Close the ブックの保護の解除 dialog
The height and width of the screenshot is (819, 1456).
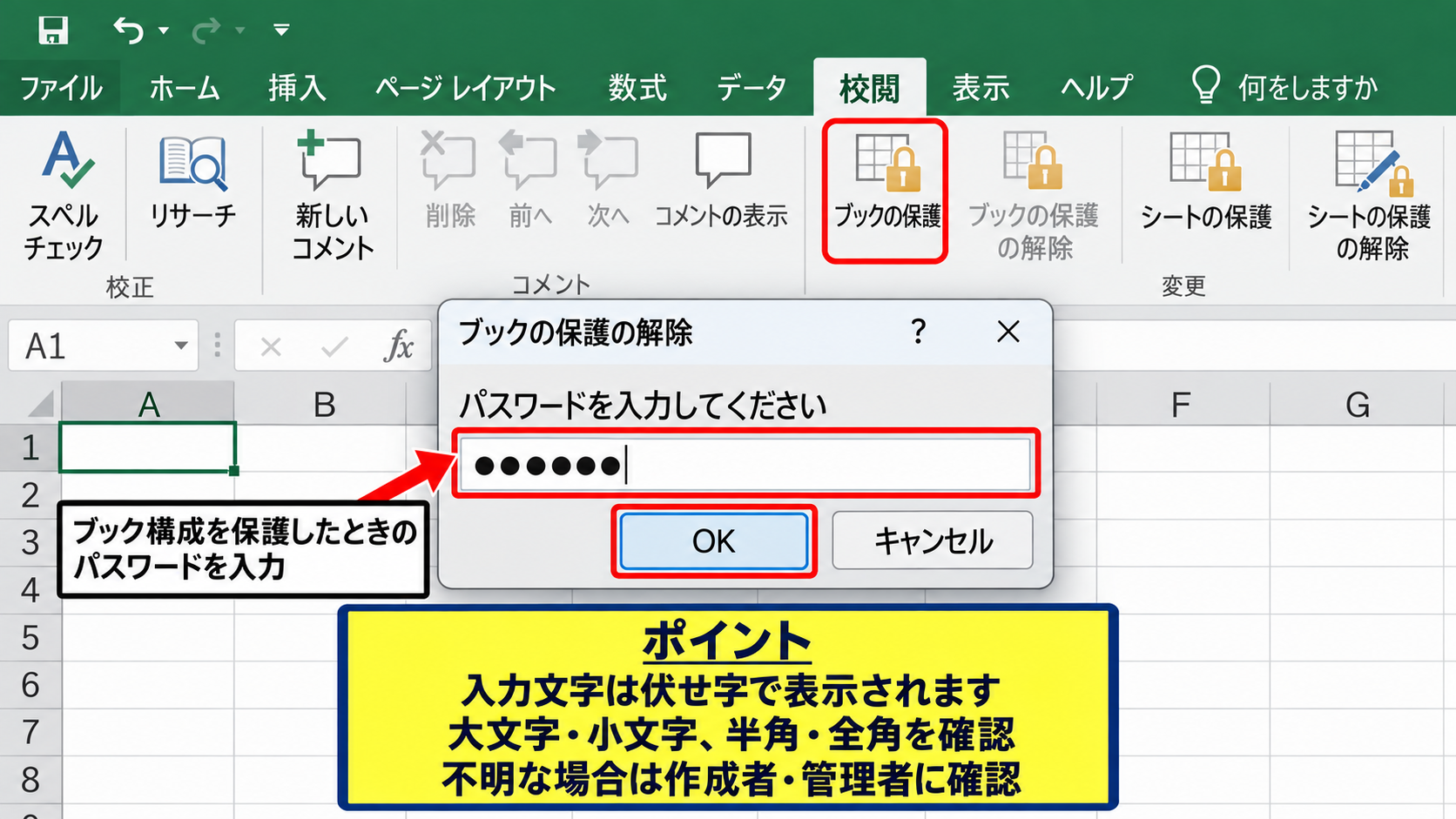pyautogui.click(x=1008, y=332)
